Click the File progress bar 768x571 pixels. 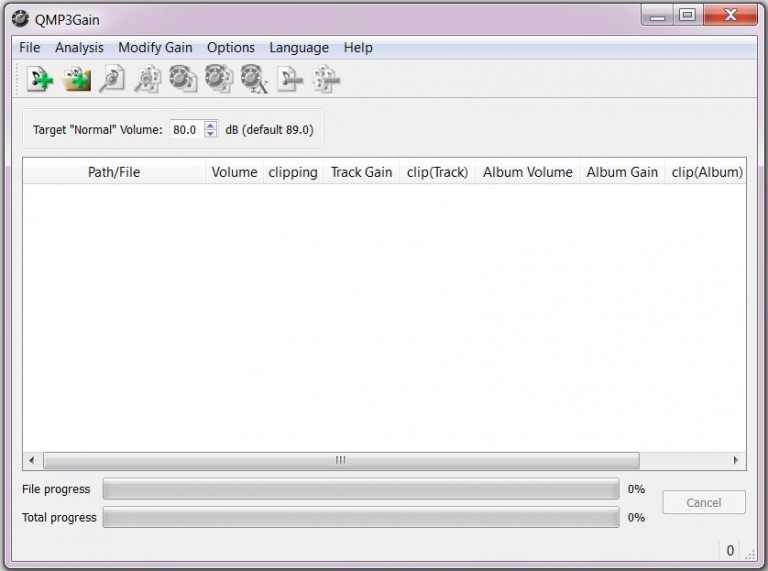[x=361, y=489]
